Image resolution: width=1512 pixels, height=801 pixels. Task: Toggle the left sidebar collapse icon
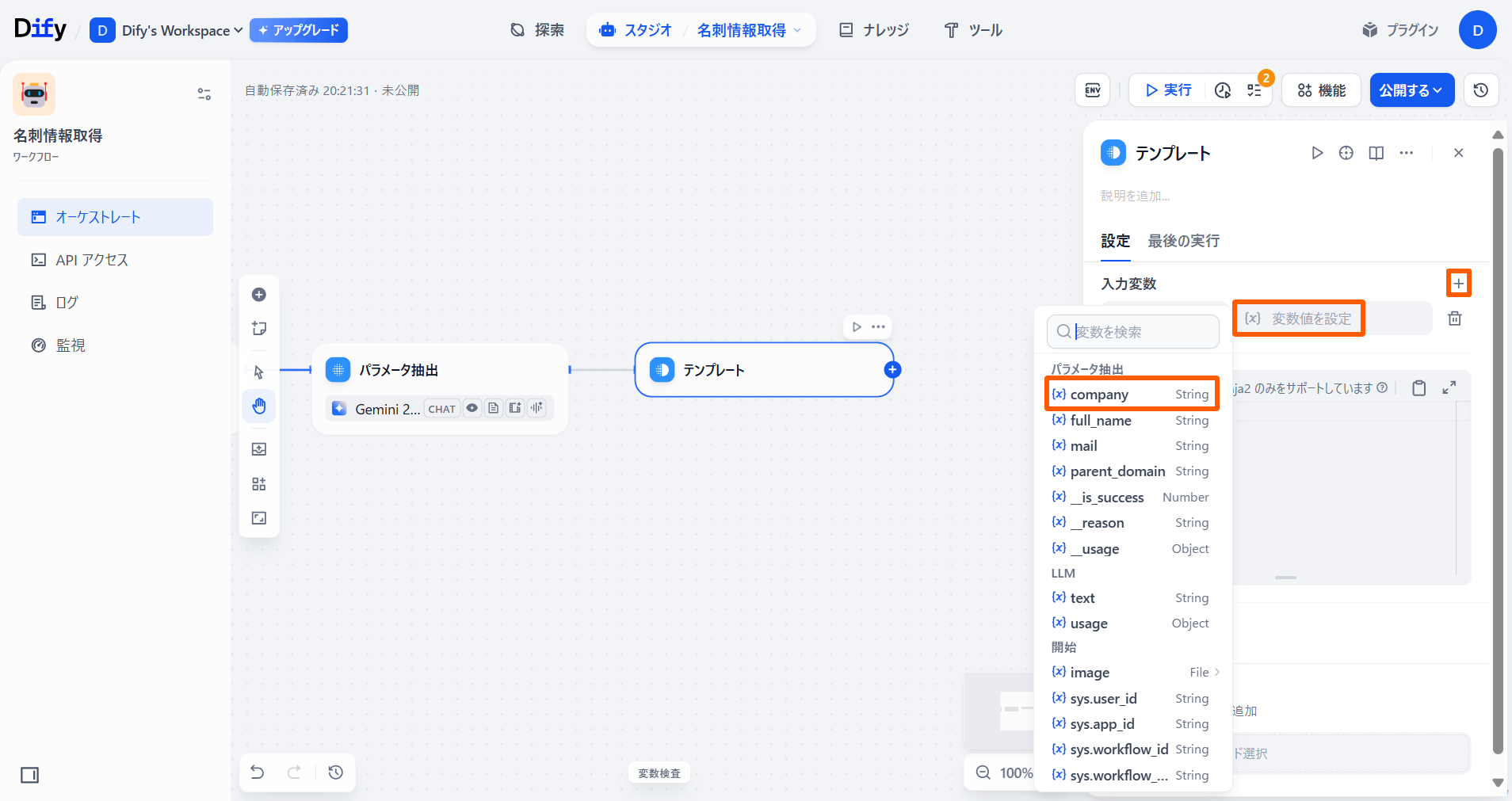click(30, 775)
